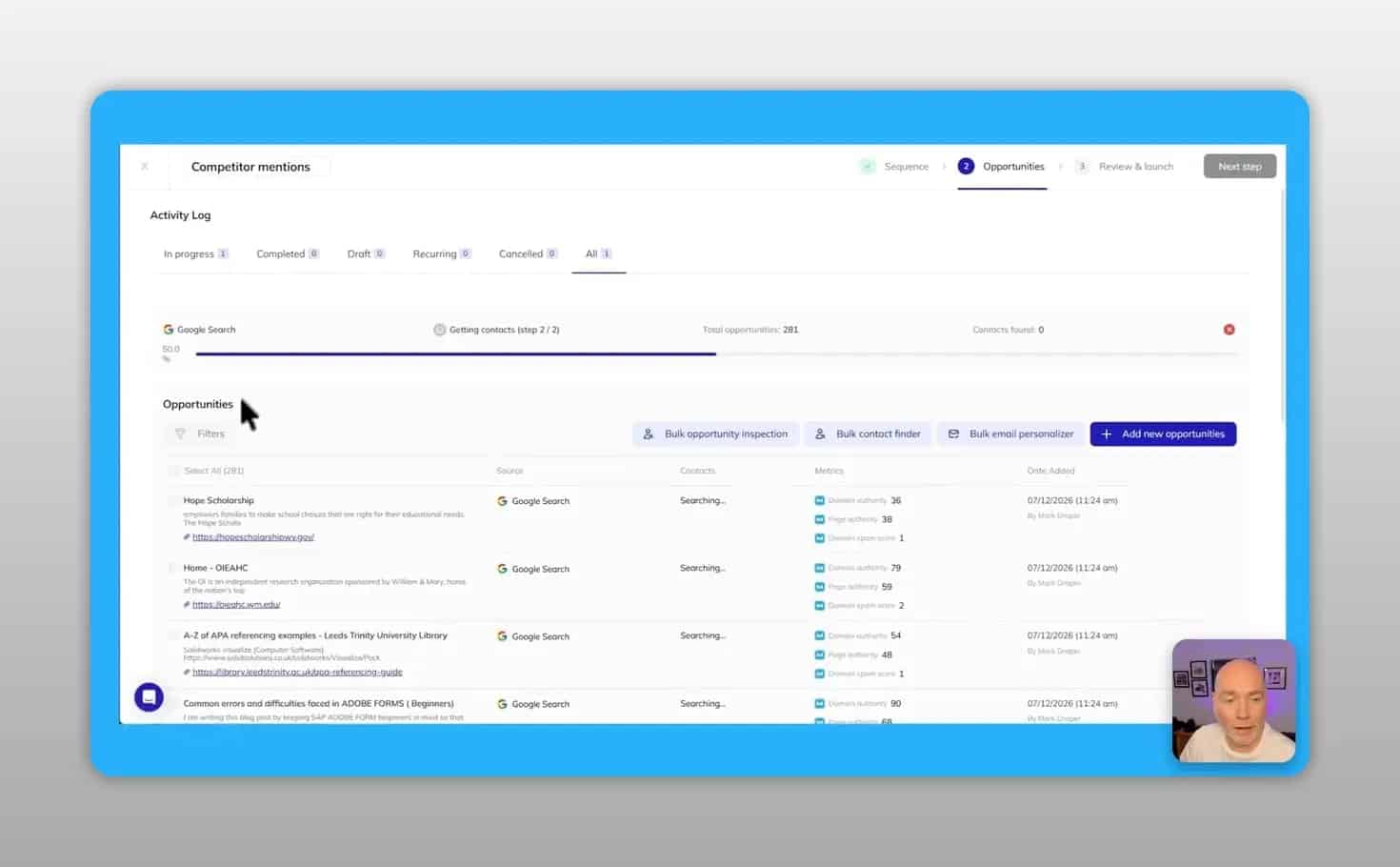Click the Google icon in the Home - OIEAHC row

pos(502,569)
